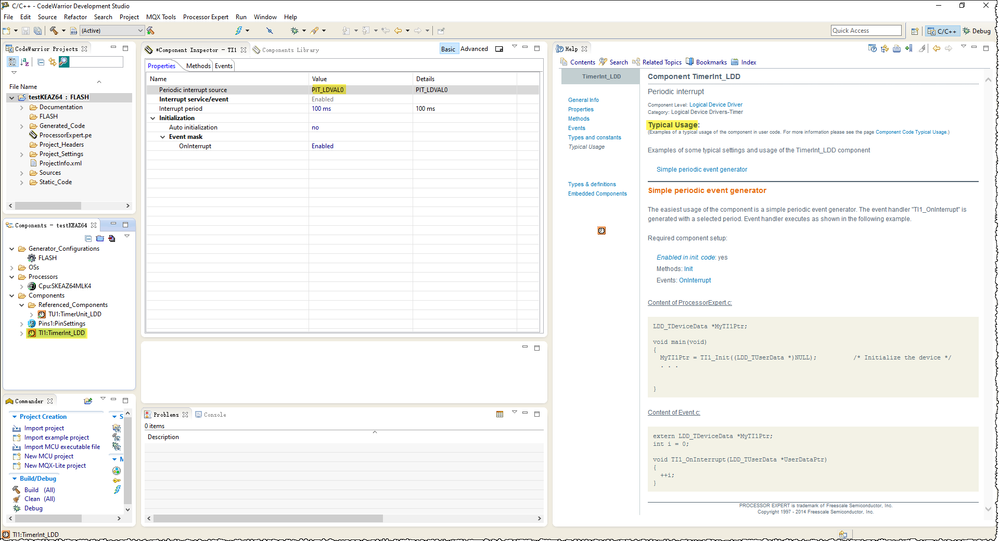Open the (Active) build configuration dropdown
This screenshot has width=999, height=541.
click(x=111, y=31)
